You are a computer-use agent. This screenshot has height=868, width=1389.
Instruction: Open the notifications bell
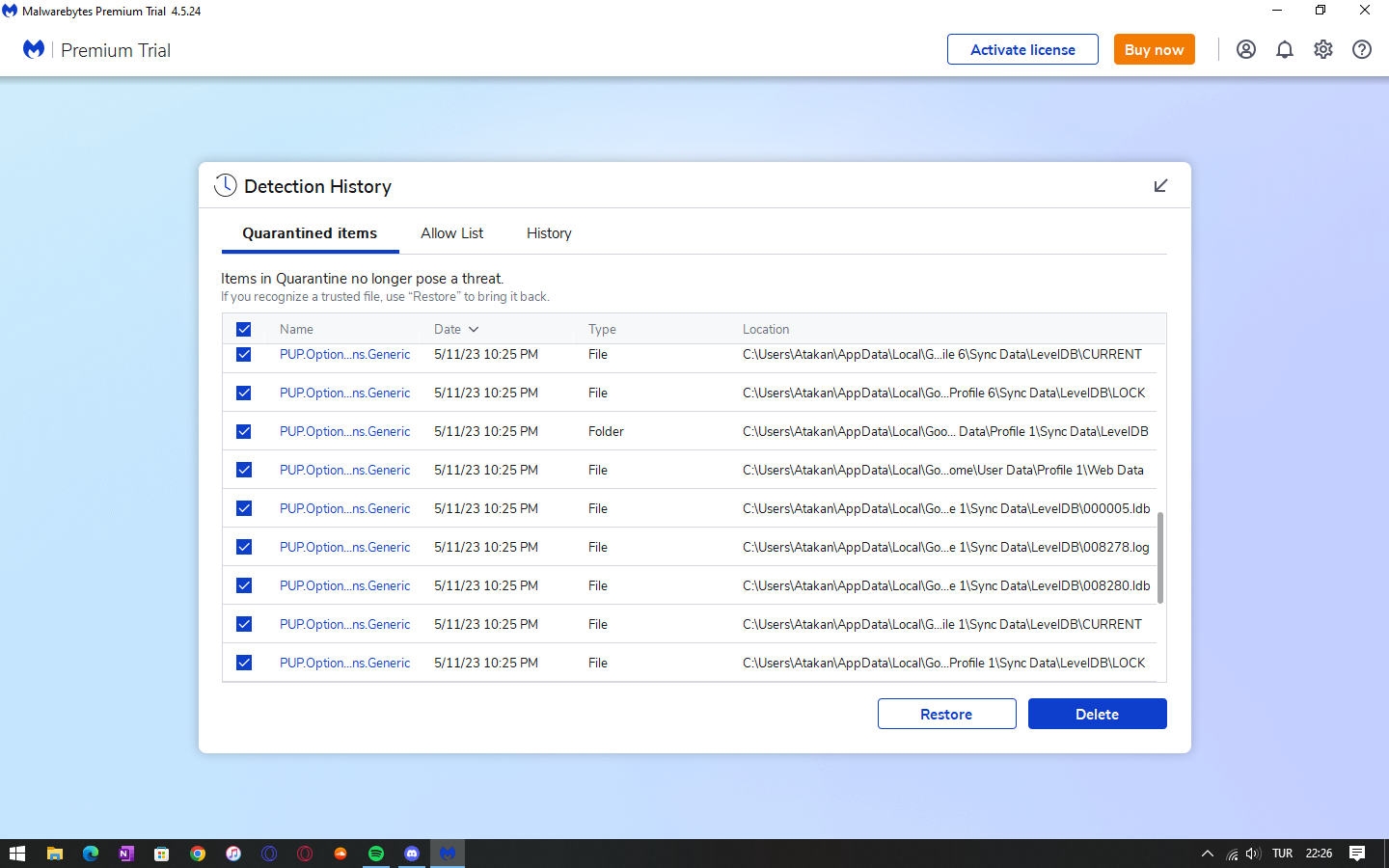(x=1284, y=49)
